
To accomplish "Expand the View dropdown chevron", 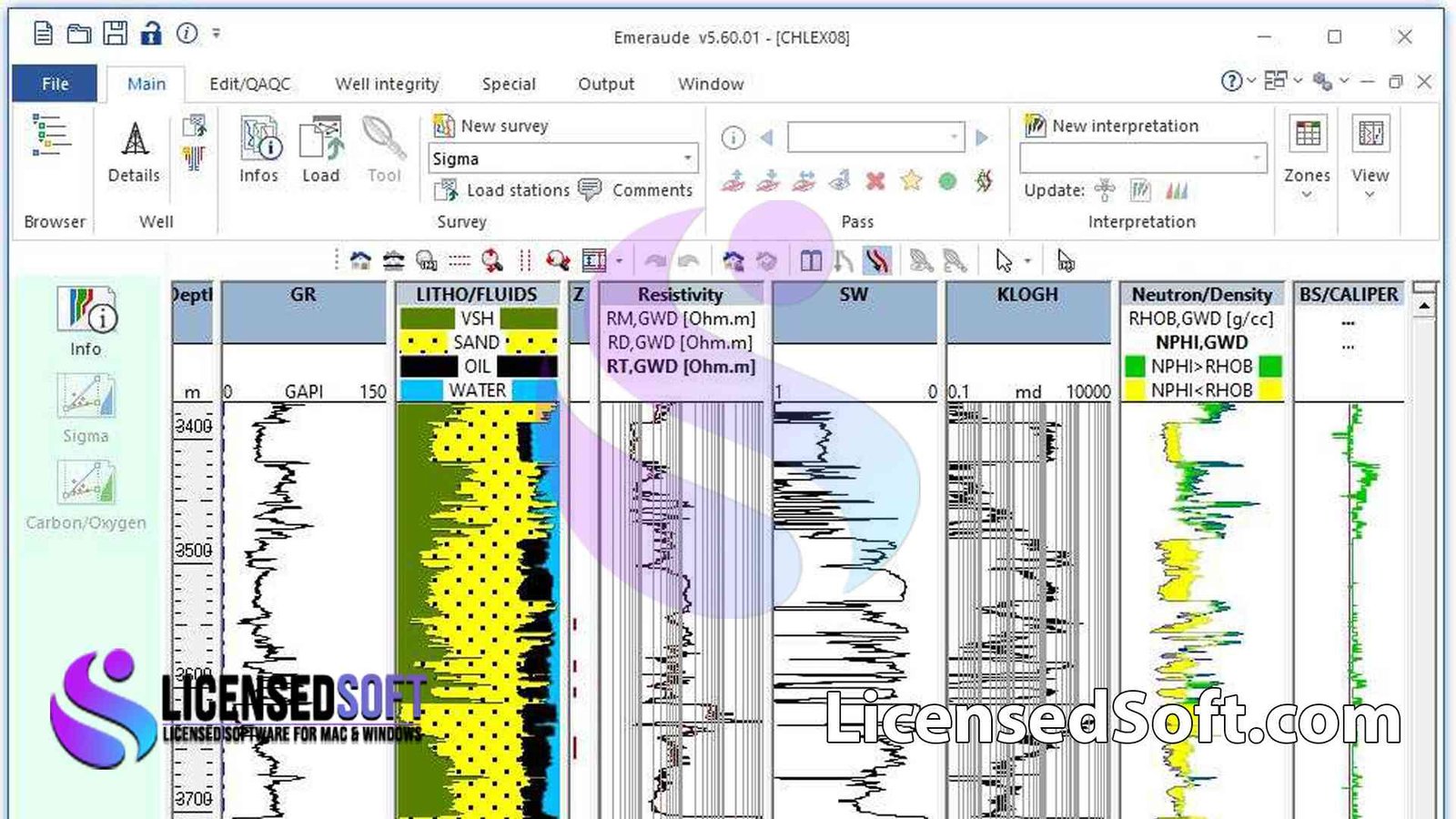I will [1370, 195].
